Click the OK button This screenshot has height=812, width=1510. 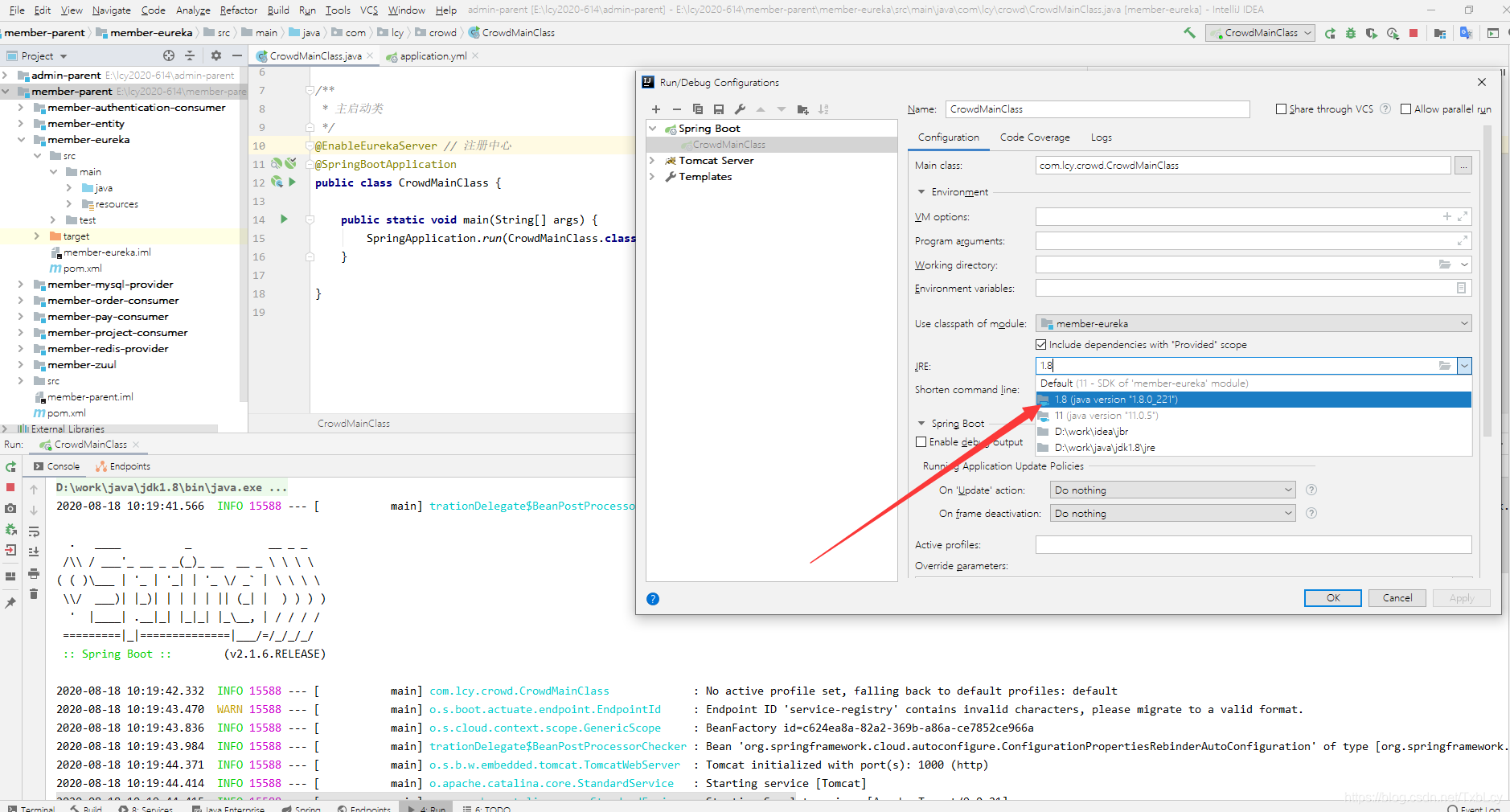[1332, 598]
